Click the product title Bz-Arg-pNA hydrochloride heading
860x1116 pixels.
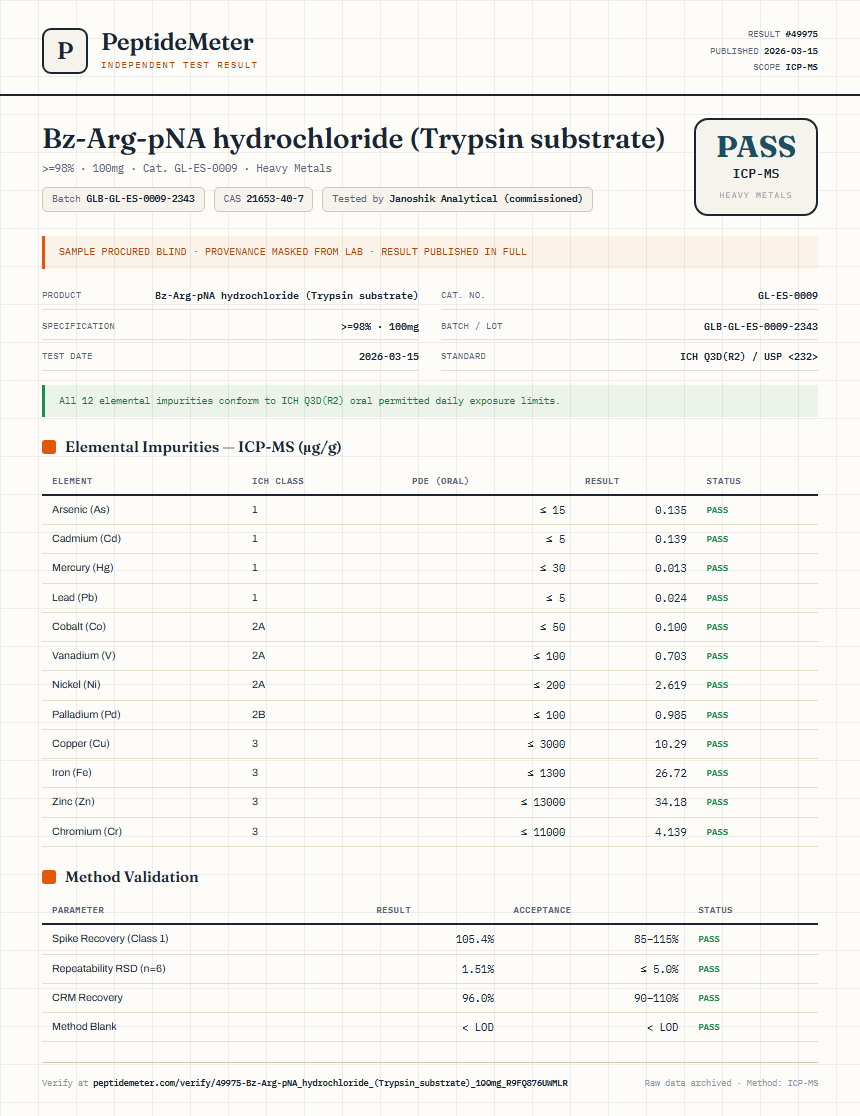coord(354,138)
